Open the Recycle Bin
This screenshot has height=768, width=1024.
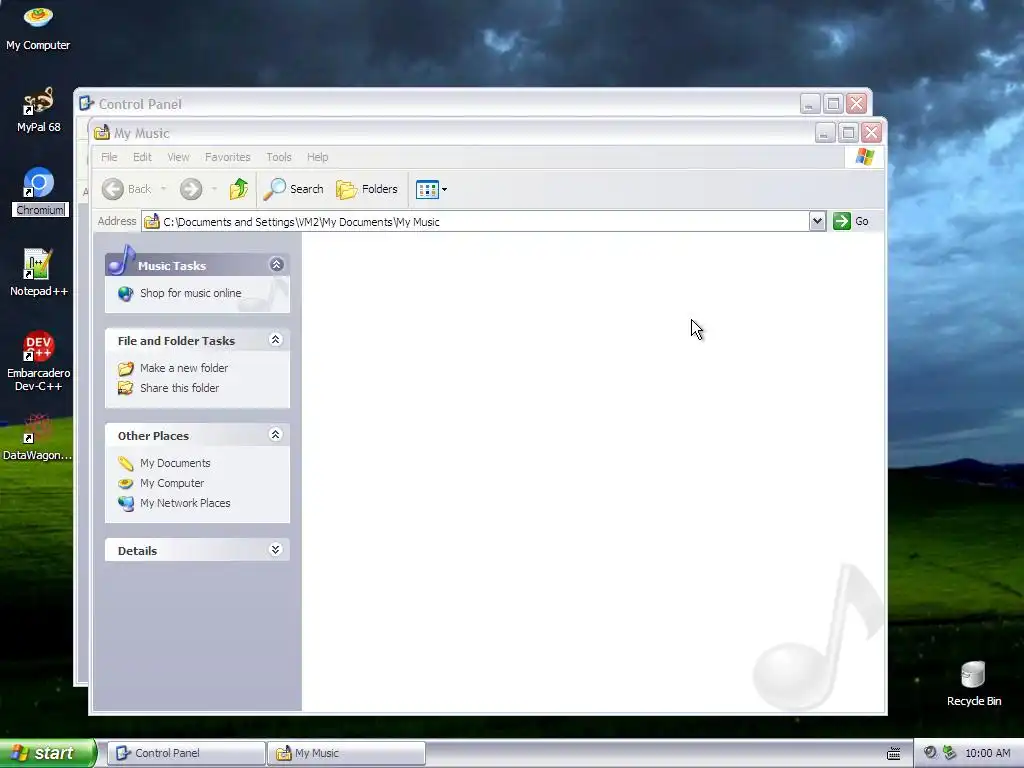pos(973,684)
